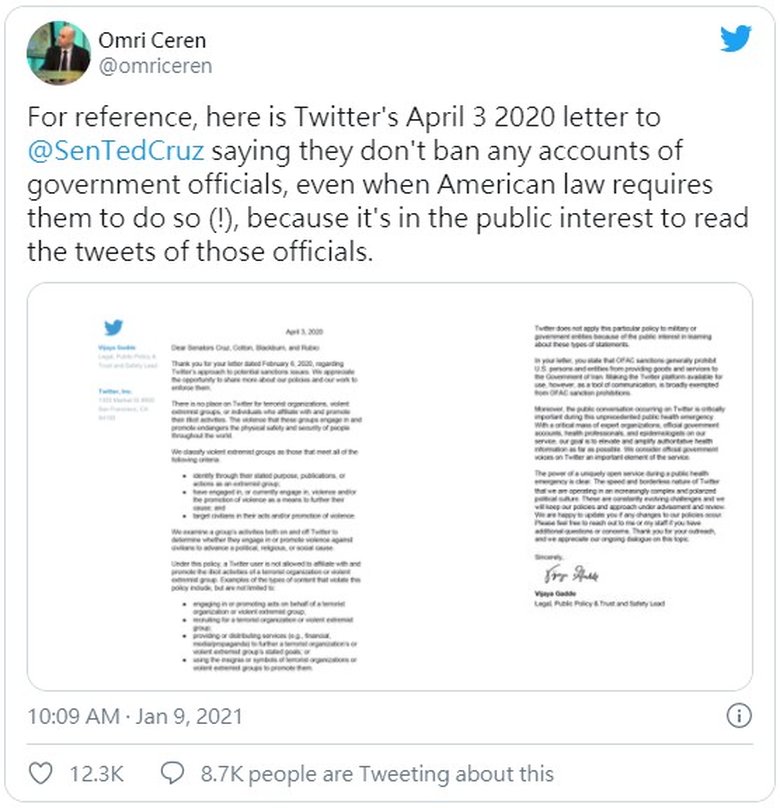This screenshot has width=780, height=808.
Task: Click the Twitter bird logo in the corner
Action: click(736, 39)
